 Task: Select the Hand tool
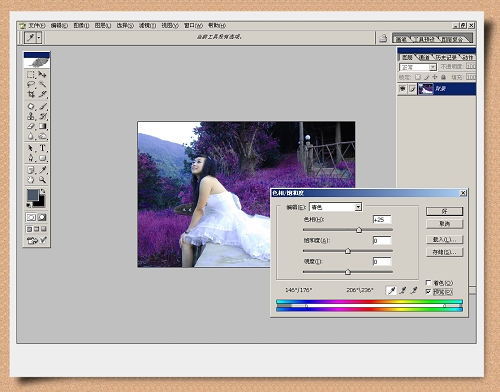pyautogui.click(x=31, y=180)
